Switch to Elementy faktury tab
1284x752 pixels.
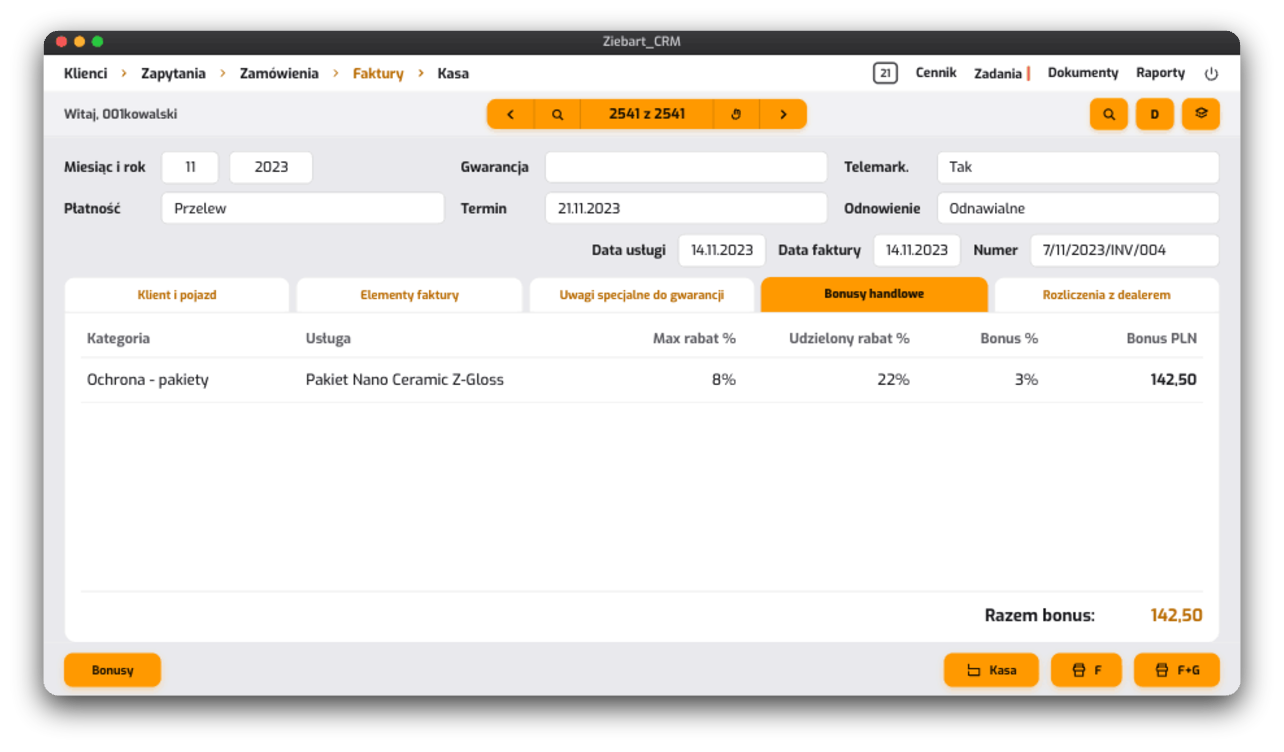(x=410, y=295)
